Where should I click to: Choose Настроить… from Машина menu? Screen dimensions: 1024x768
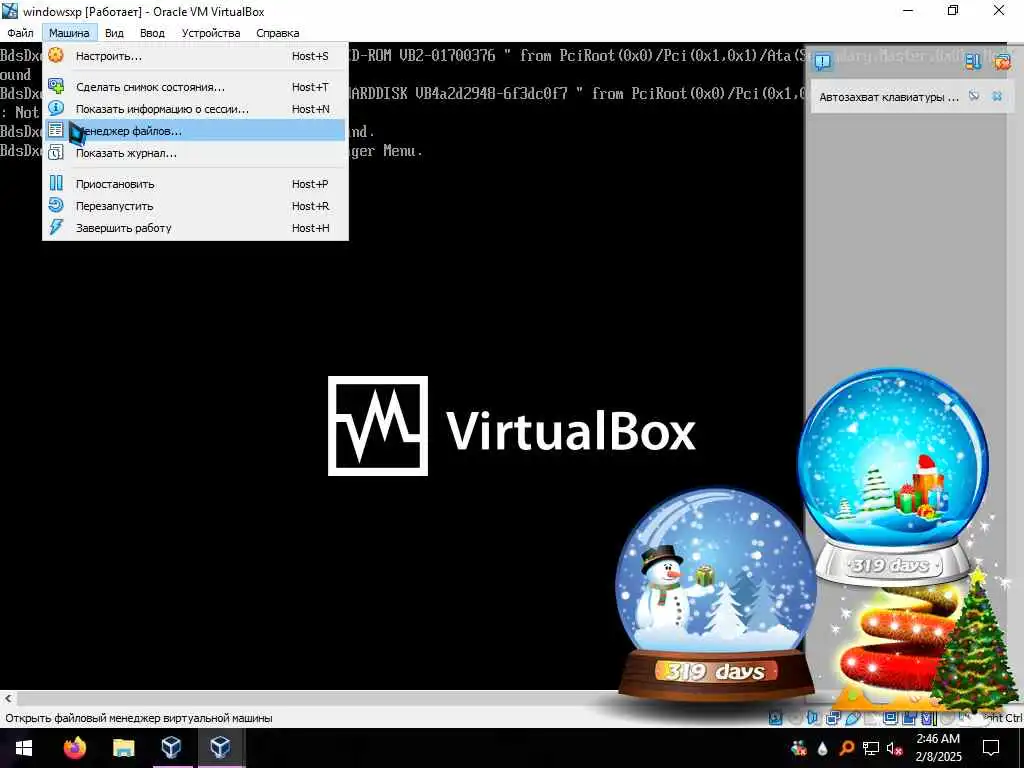point(195,56)
